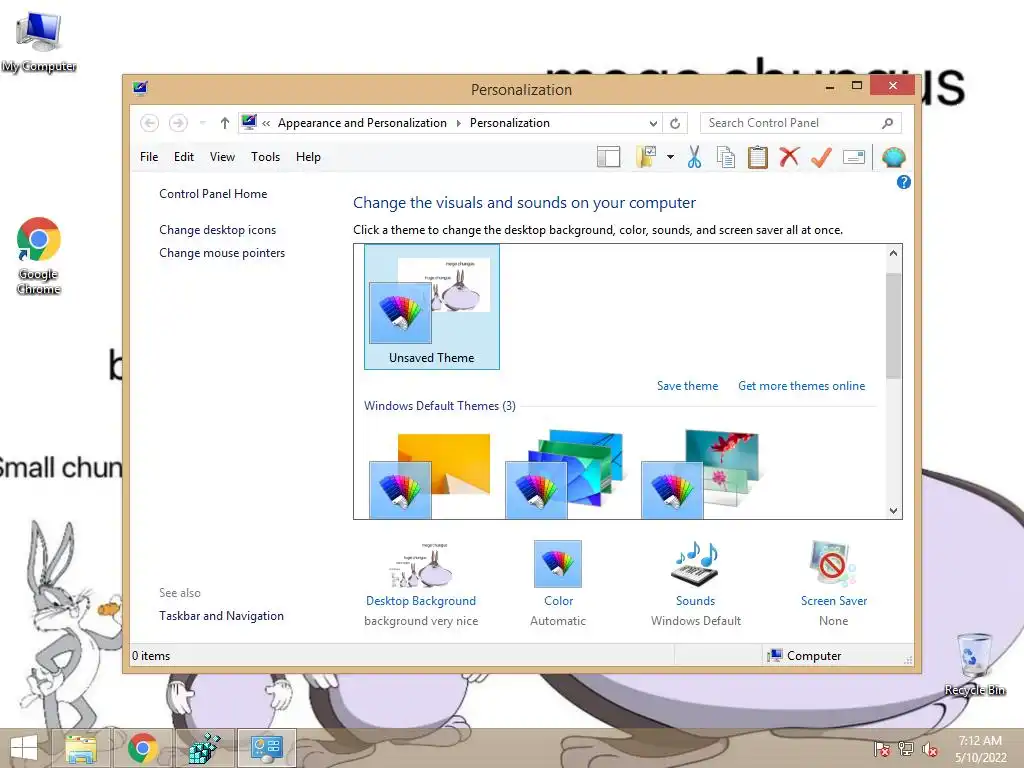Screen dimensions: 1024x768
Task: Click the folder options toolbar icon
Action: coord(646,157)
